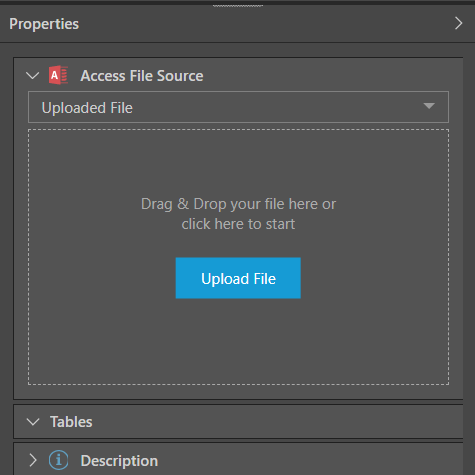
Task: Click the dropdown arrow of Uploaded File
Action: click(x=429, y=106)
